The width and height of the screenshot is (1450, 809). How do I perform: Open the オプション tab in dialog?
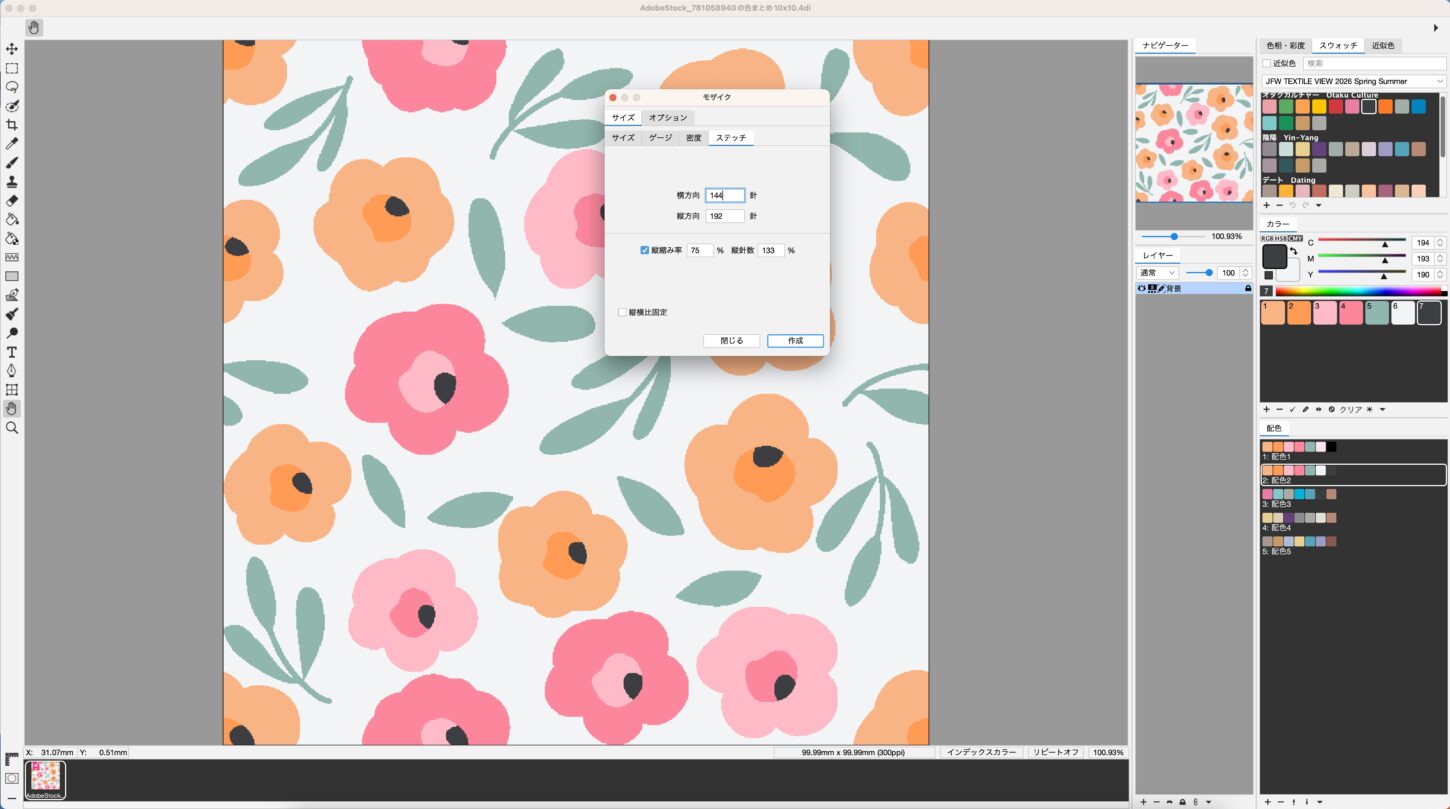(668, 117)
